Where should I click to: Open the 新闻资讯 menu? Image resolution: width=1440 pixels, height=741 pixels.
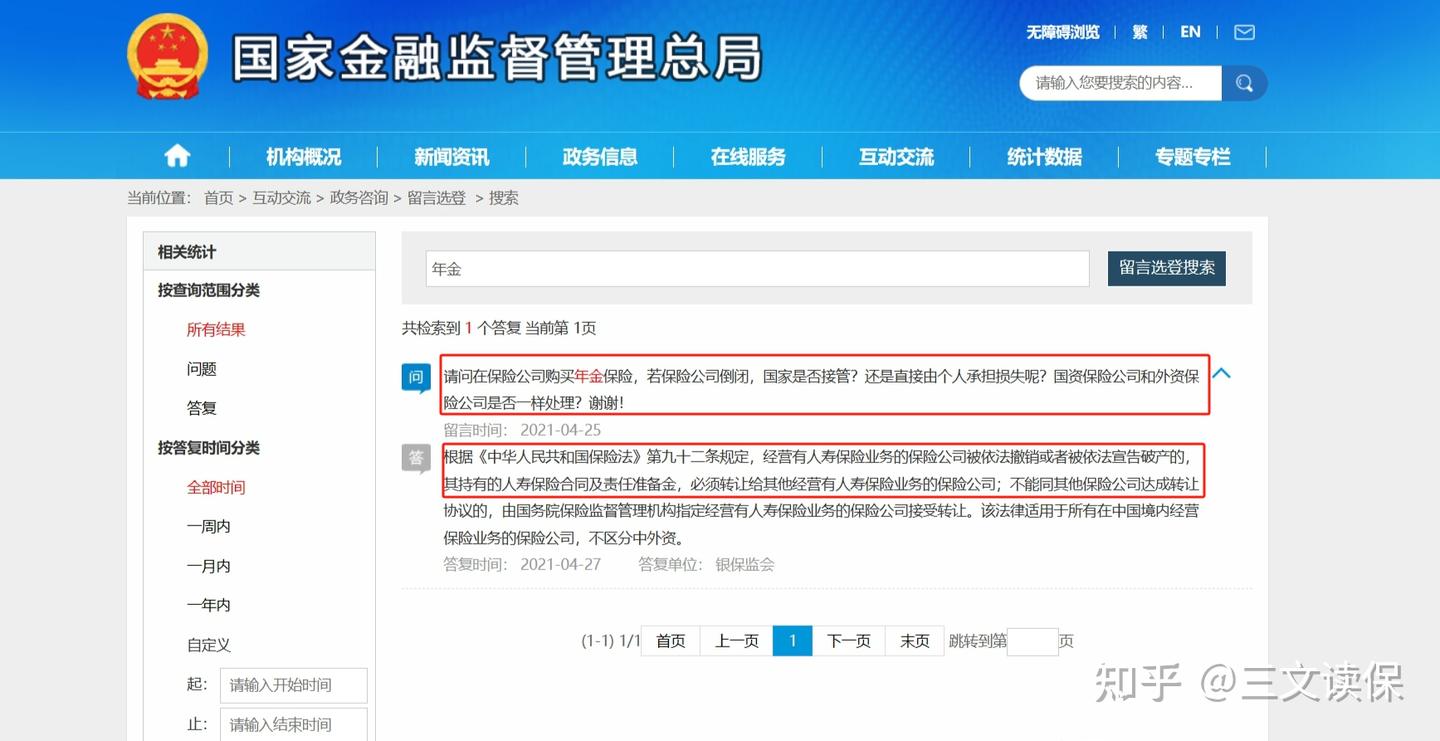[451, 157]
